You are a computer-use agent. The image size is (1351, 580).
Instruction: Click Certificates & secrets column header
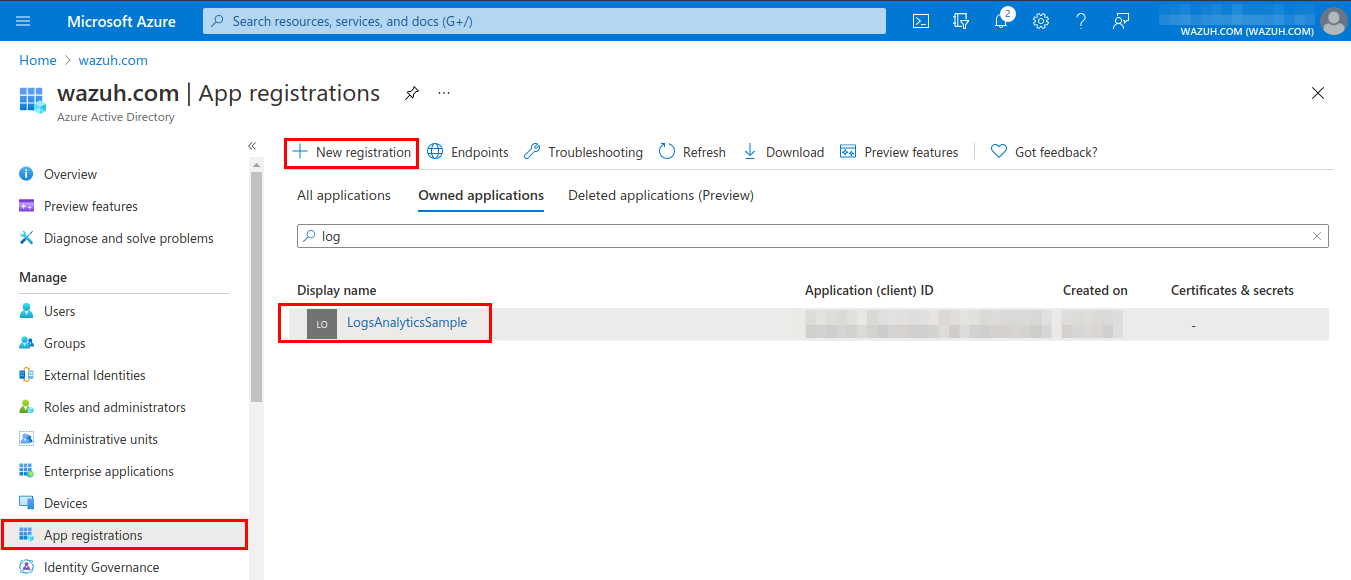(1232, 290)
